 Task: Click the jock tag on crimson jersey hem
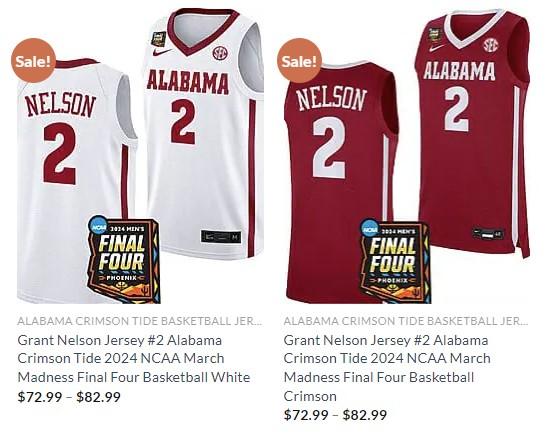click(x=488, y=233)
